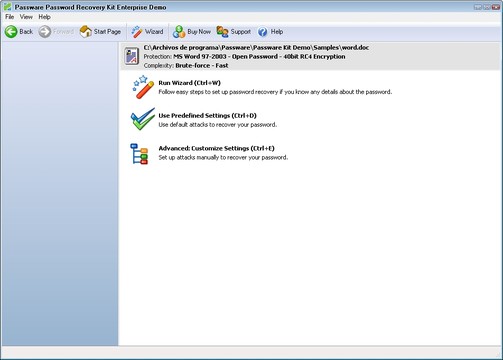Open the View menu
The width and height of the screenshot is (503, 360).
coord(26,17)
